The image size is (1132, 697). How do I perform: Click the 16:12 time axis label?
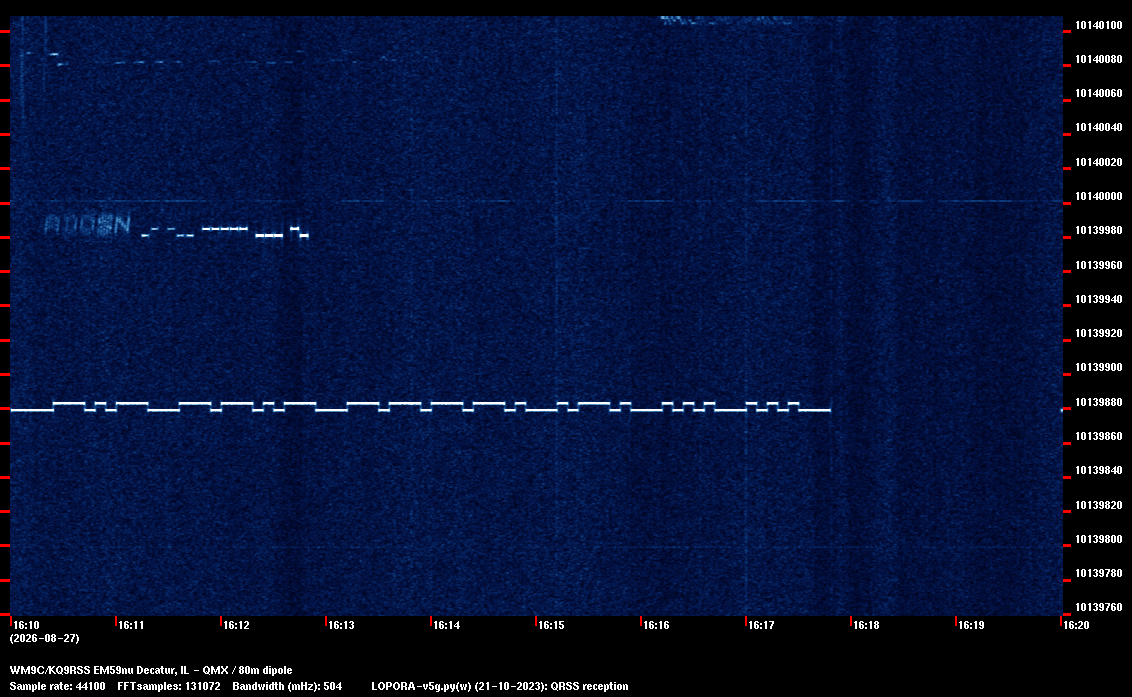[x=236, y=625]
